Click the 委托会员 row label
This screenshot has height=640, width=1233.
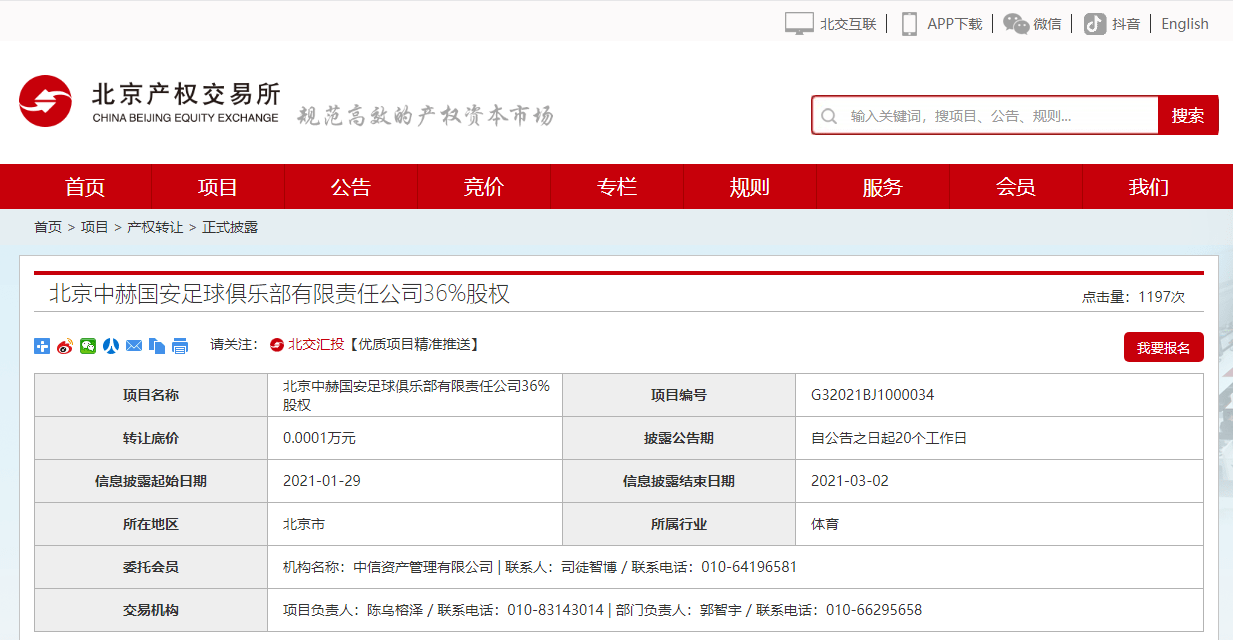(x=151, y=567)
